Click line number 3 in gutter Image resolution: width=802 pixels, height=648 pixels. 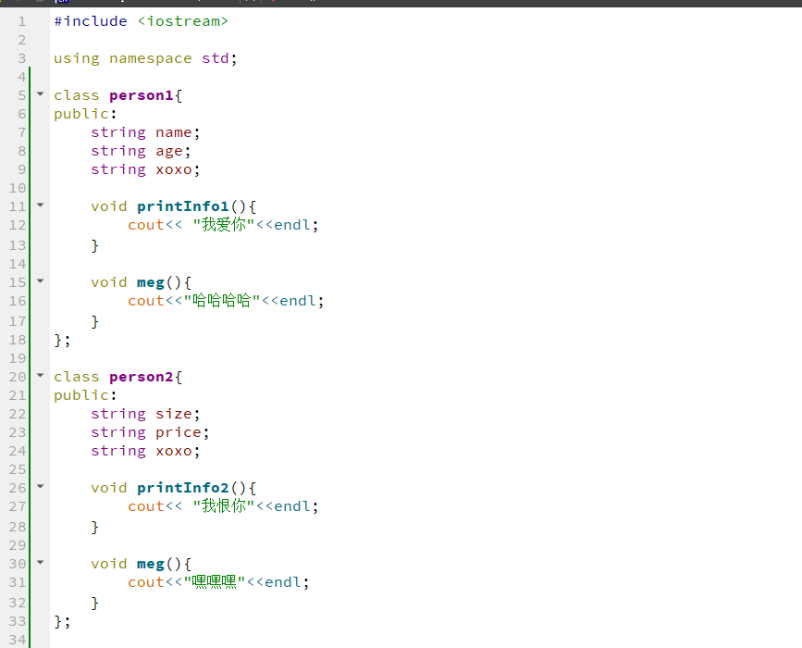click(x=22, y=58)
